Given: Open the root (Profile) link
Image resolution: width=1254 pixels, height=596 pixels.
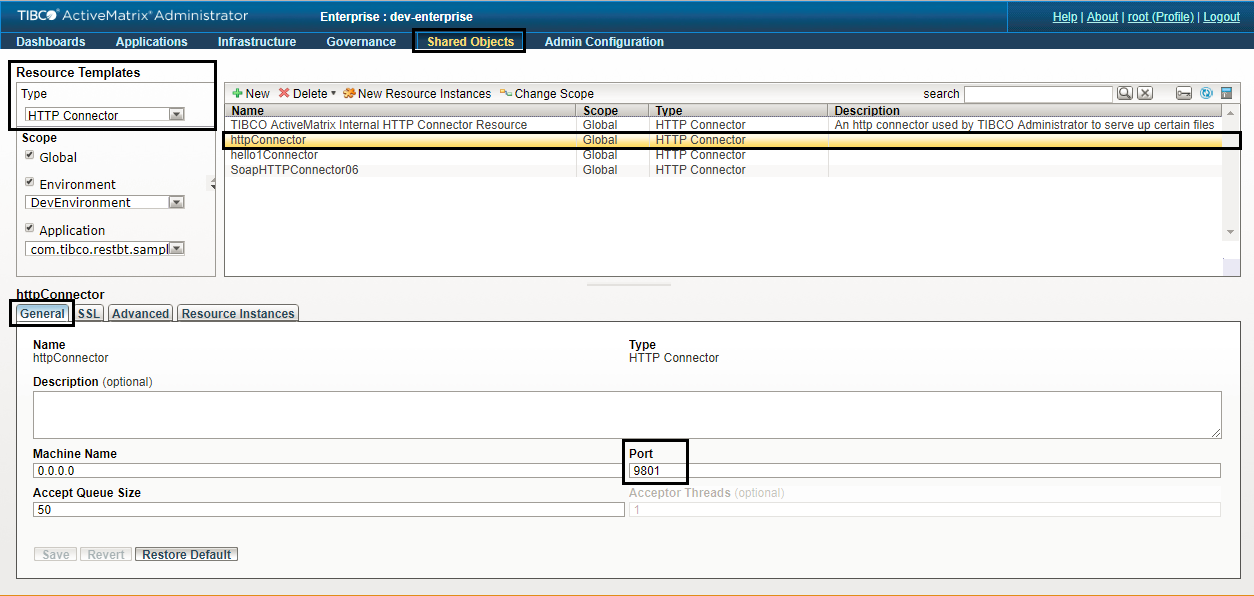Looking at the screenshot, I should (1161, 17).
